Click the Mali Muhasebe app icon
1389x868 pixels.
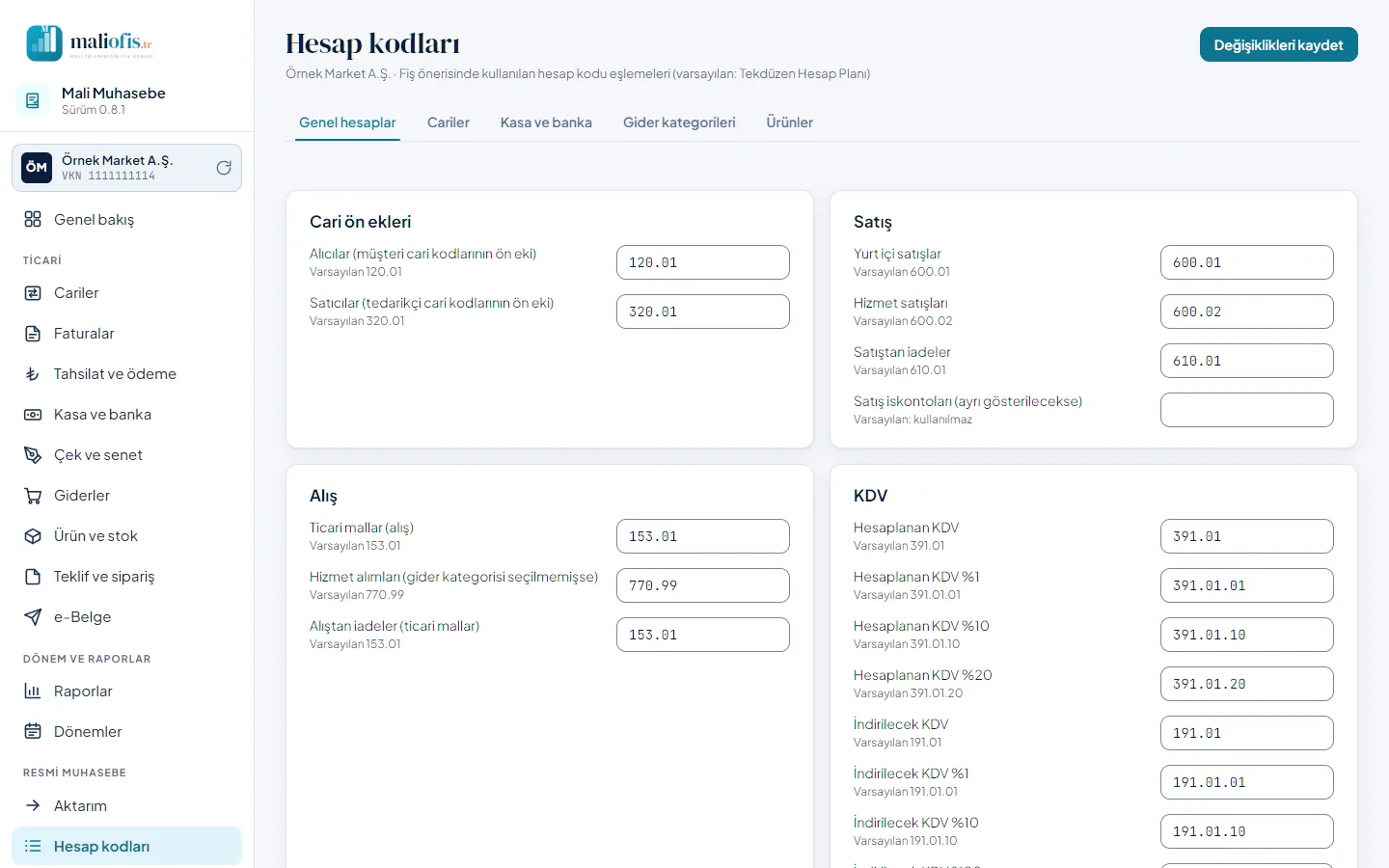click(x=33, y=100)
